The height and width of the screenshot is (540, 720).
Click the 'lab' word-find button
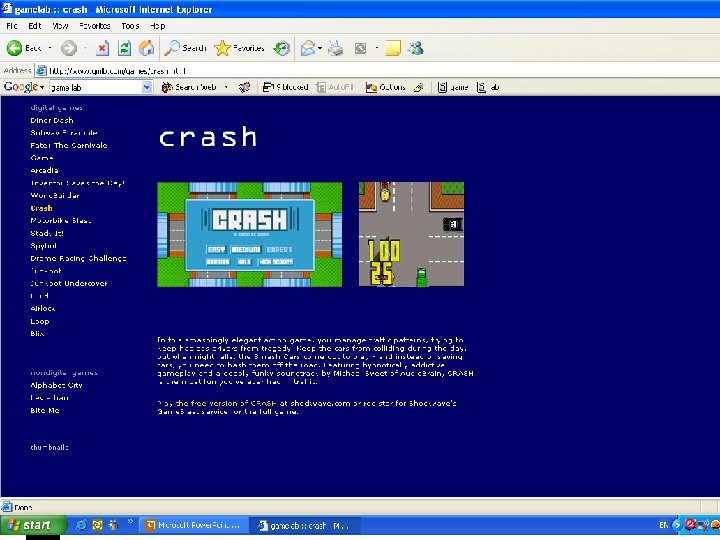pos(488,87)
